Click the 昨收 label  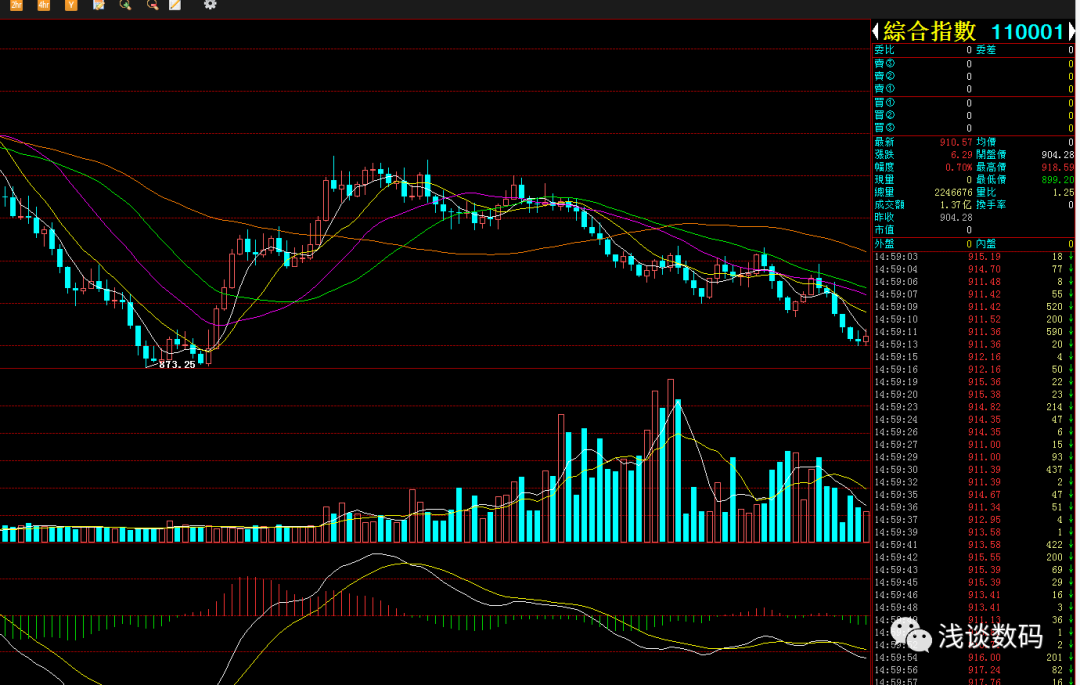point(884,218)
